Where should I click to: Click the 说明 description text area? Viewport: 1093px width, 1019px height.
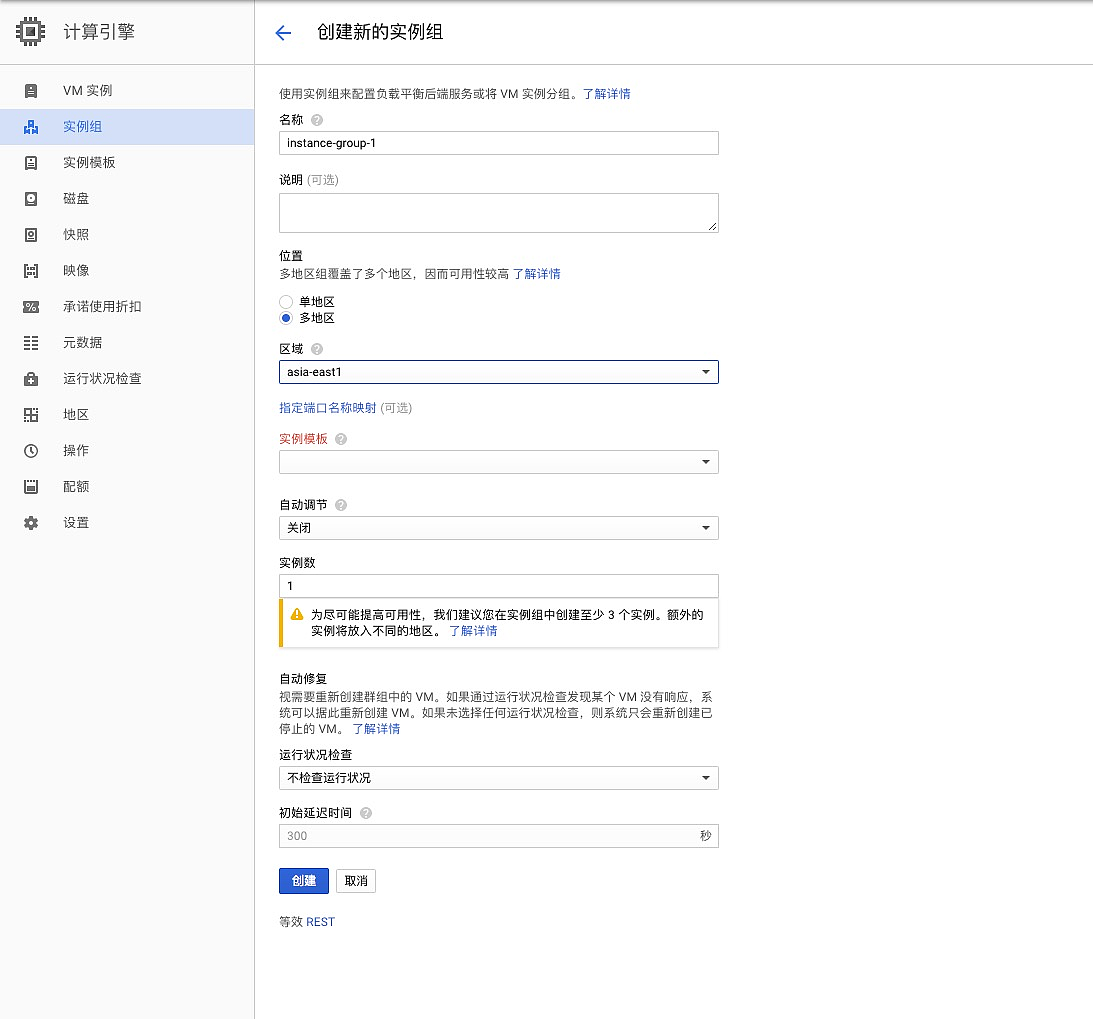tap(498, 213)
